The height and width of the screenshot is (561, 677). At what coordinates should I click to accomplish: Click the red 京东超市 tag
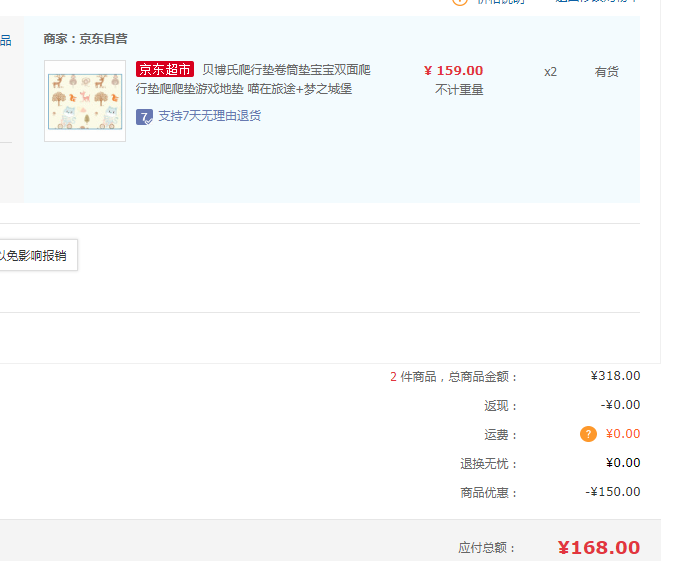coord(165,70)
